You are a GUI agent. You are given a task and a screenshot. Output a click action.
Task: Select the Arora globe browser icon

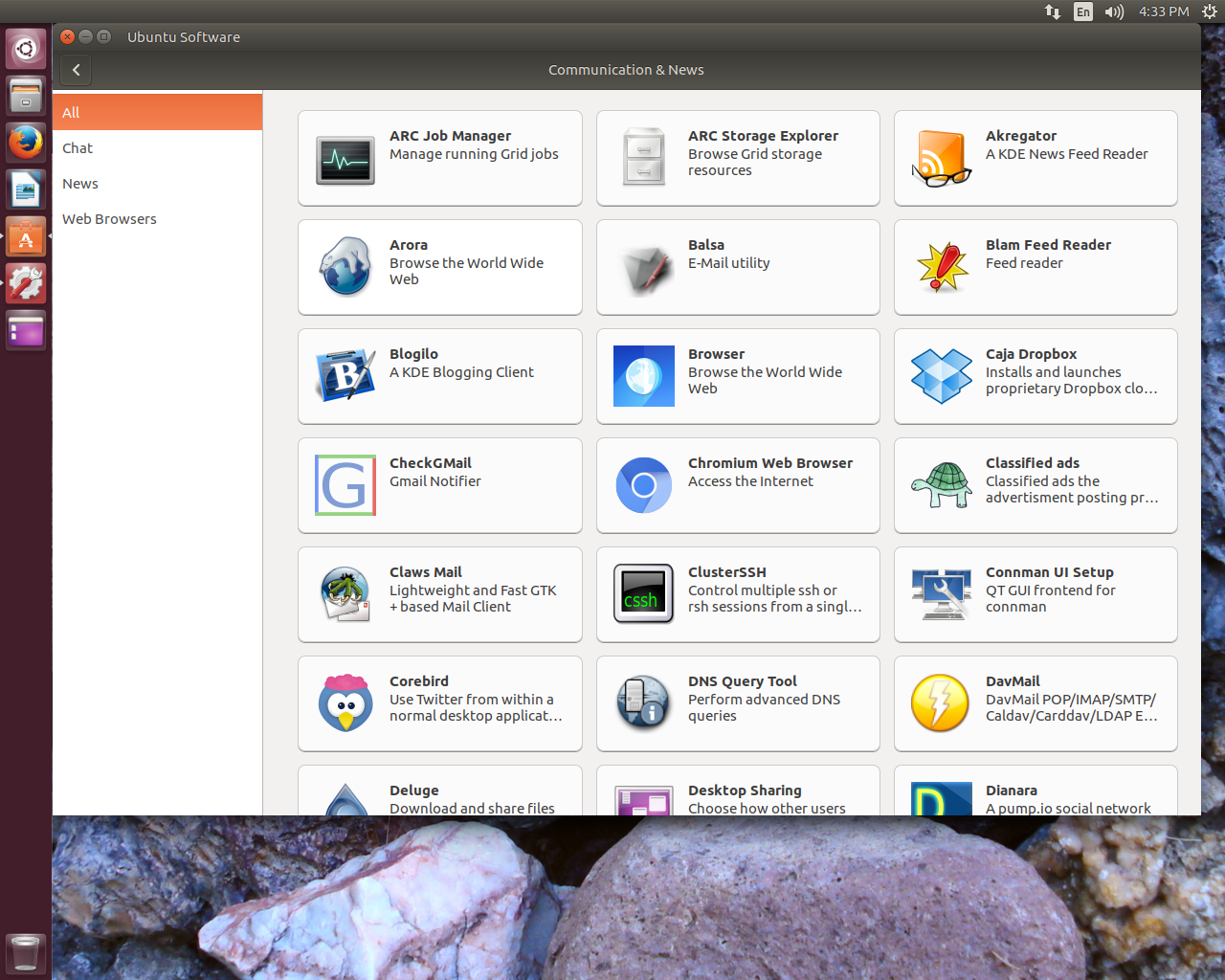pyautogui.click(x=345, y=267)
